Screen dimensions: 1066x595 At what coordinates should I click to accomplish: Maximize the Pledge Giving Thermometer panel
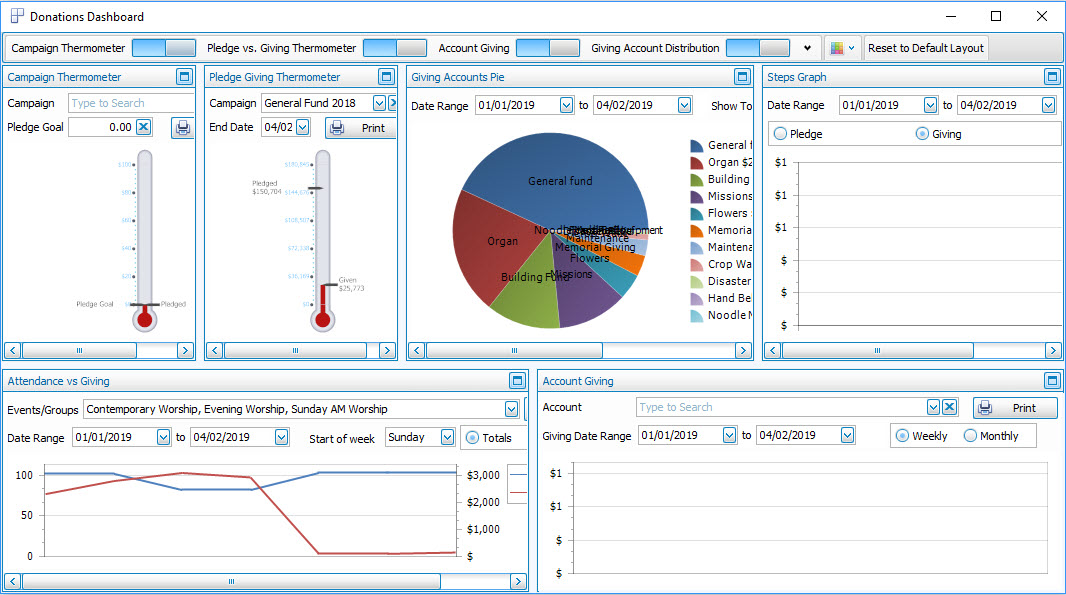point(386,76)
